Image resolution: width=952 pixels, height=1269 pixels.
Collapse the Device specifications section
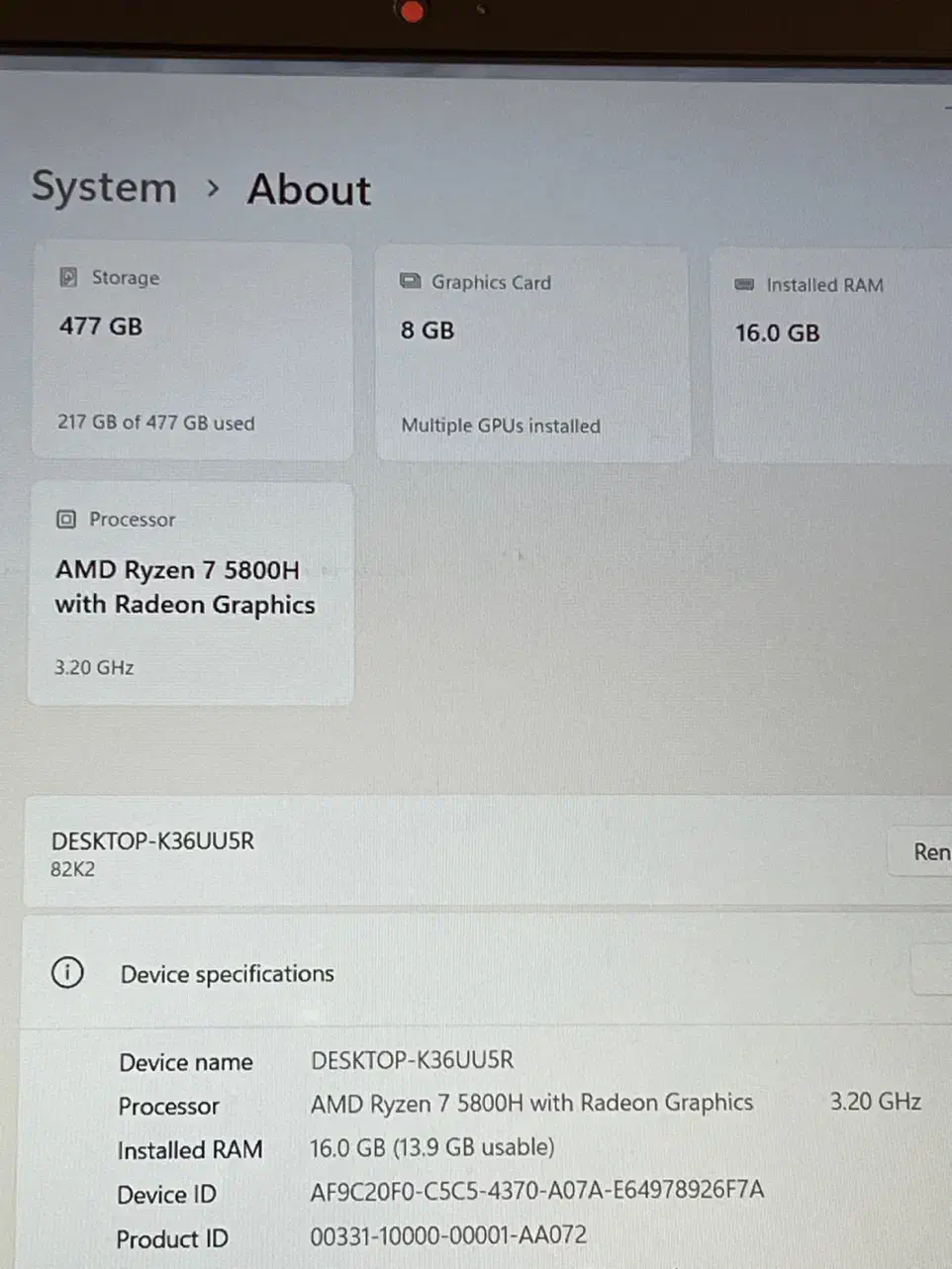(932, 970)
